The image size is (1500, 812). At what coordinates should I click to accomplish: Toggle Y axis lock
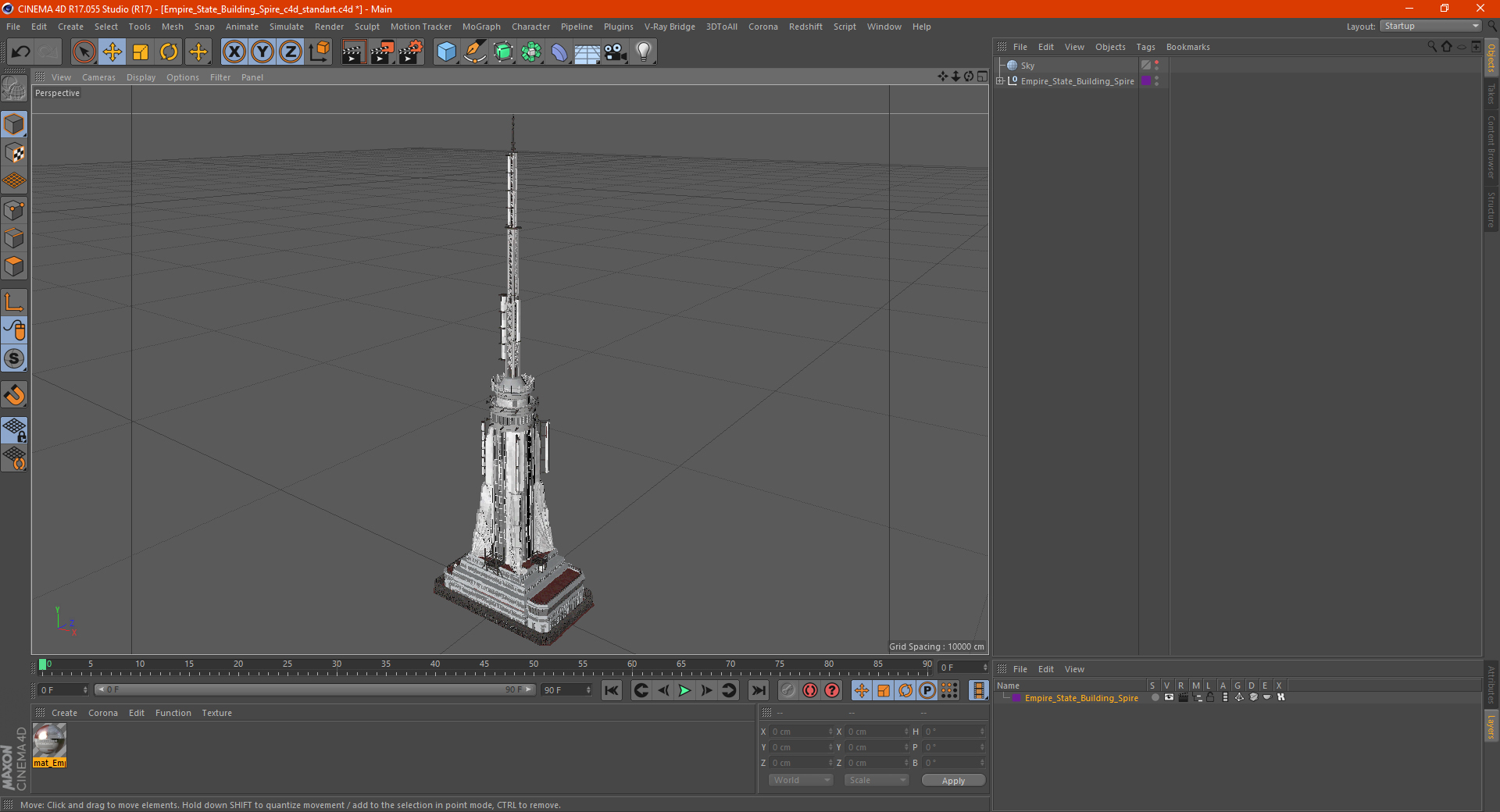[x=262, y=52]
